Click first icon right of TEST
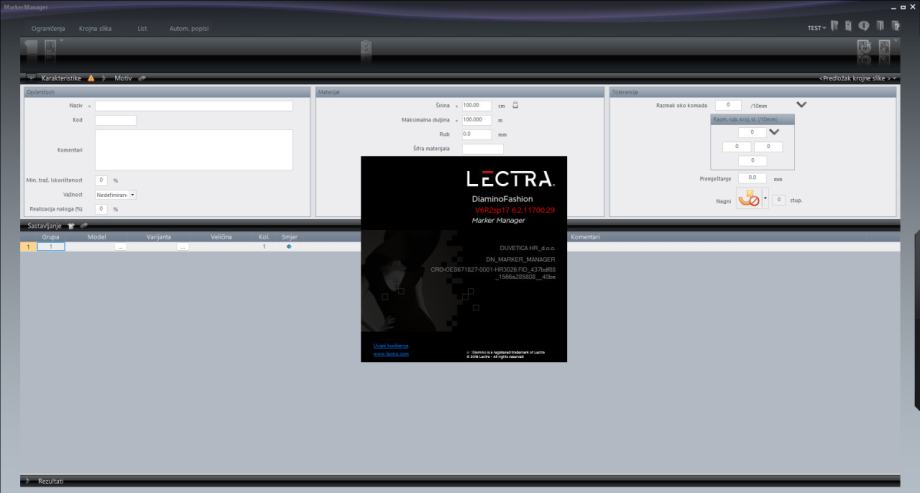 tap(834, 26)
